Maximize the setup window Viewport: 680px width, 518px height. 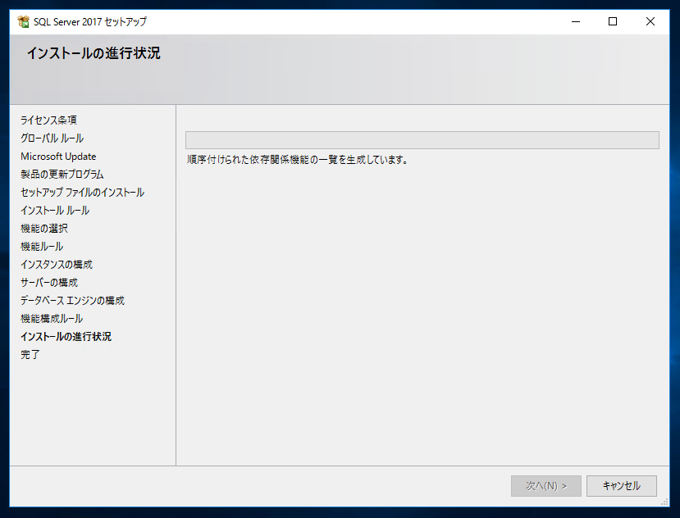[612, 21]
